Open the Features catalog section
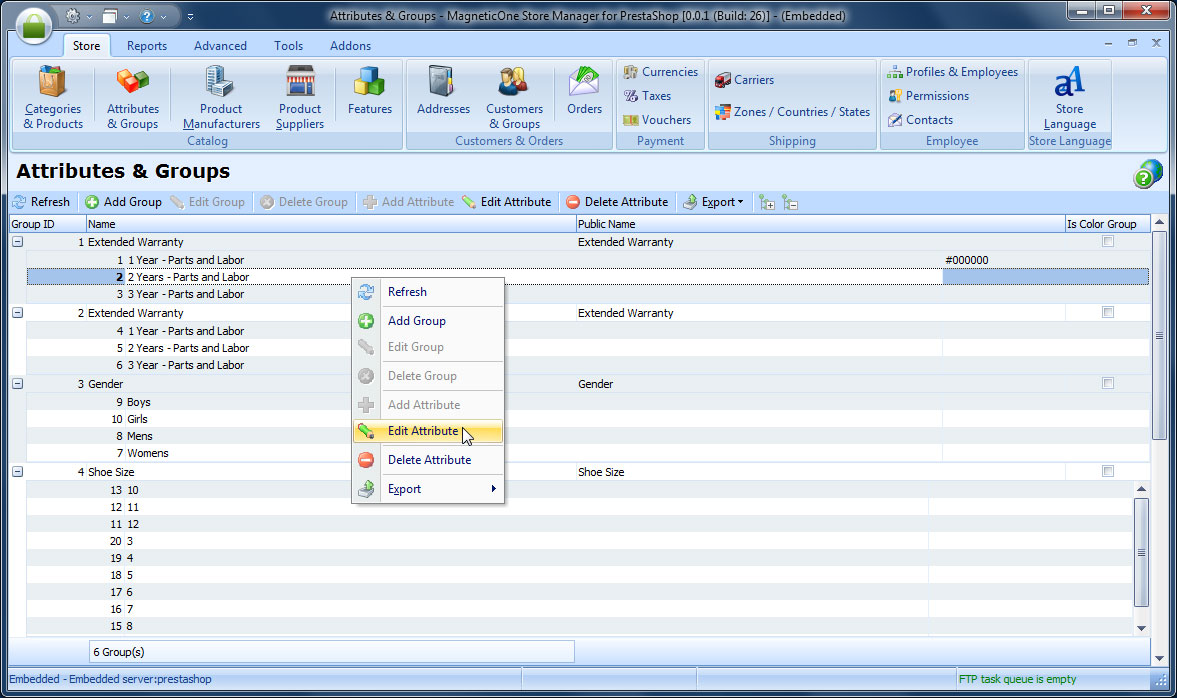 369,92
